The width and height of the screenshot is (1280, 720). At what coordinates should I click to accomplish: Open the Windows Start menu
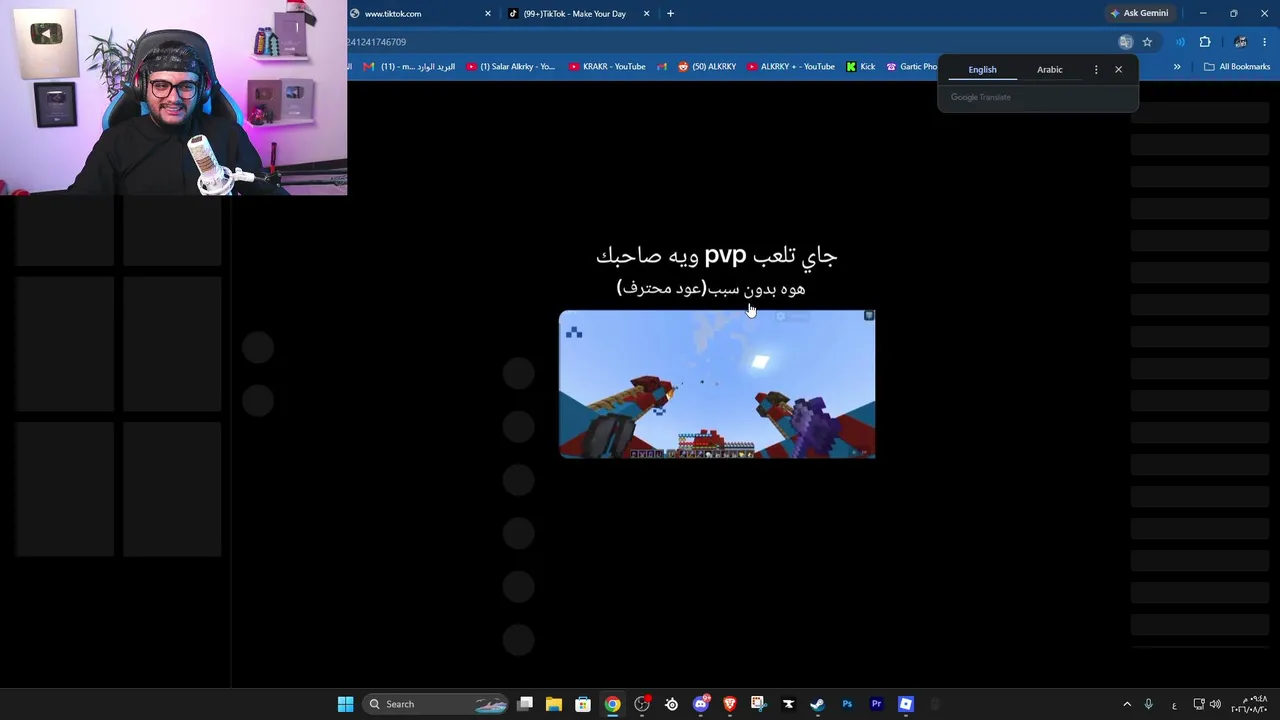345,704
